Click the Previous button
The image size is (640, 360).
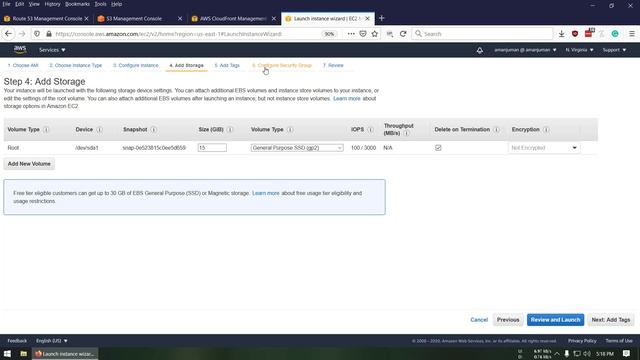[x=508, y=320]
